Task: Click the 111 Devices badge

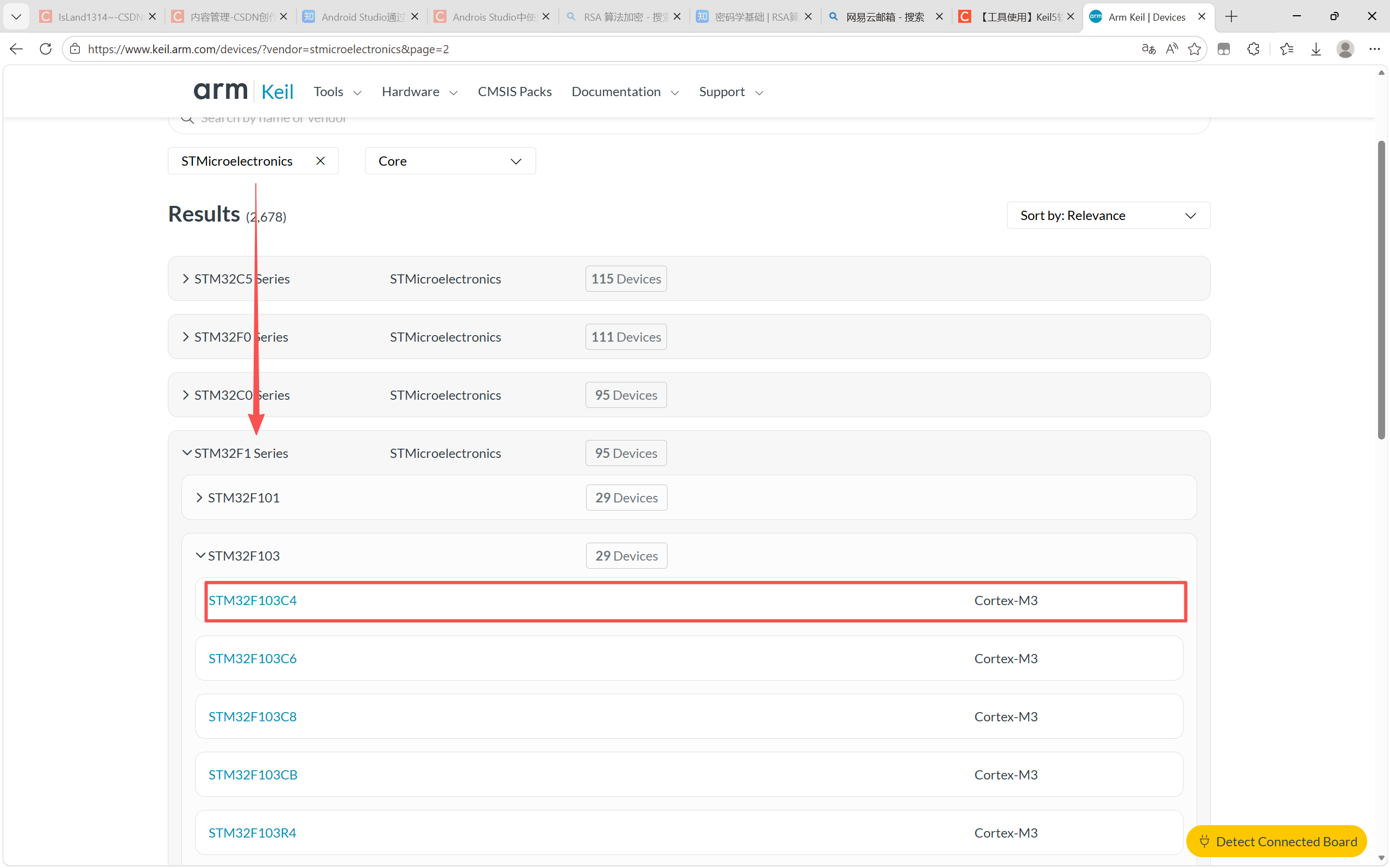Action: (626, 337)
